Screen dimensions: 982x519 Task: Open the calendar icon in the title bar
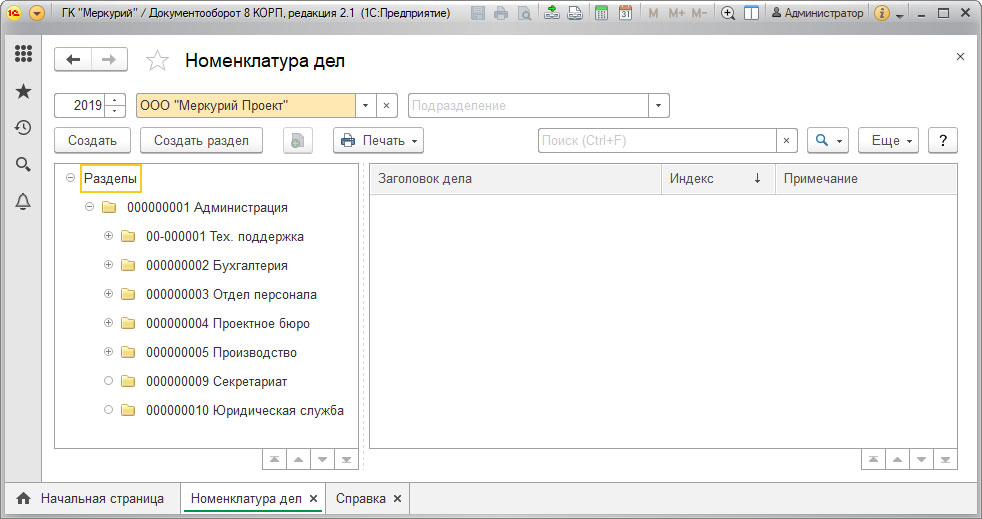[625, 13]
